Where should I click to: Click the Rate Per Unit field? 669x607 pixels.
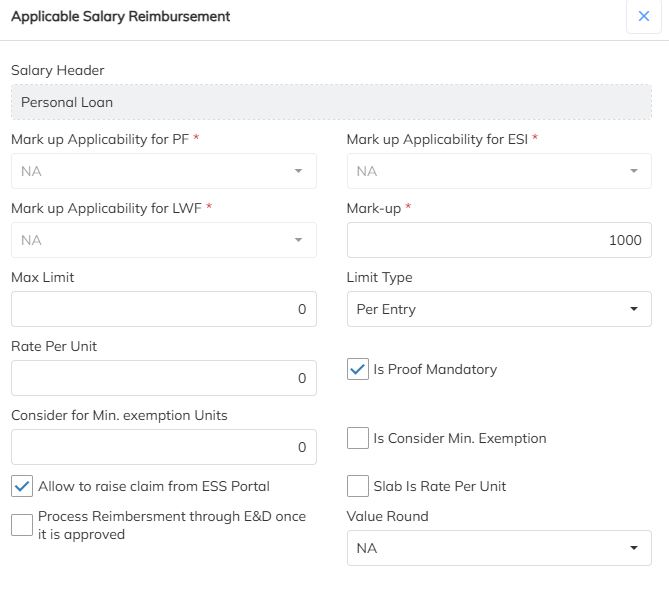coord(163,378)
